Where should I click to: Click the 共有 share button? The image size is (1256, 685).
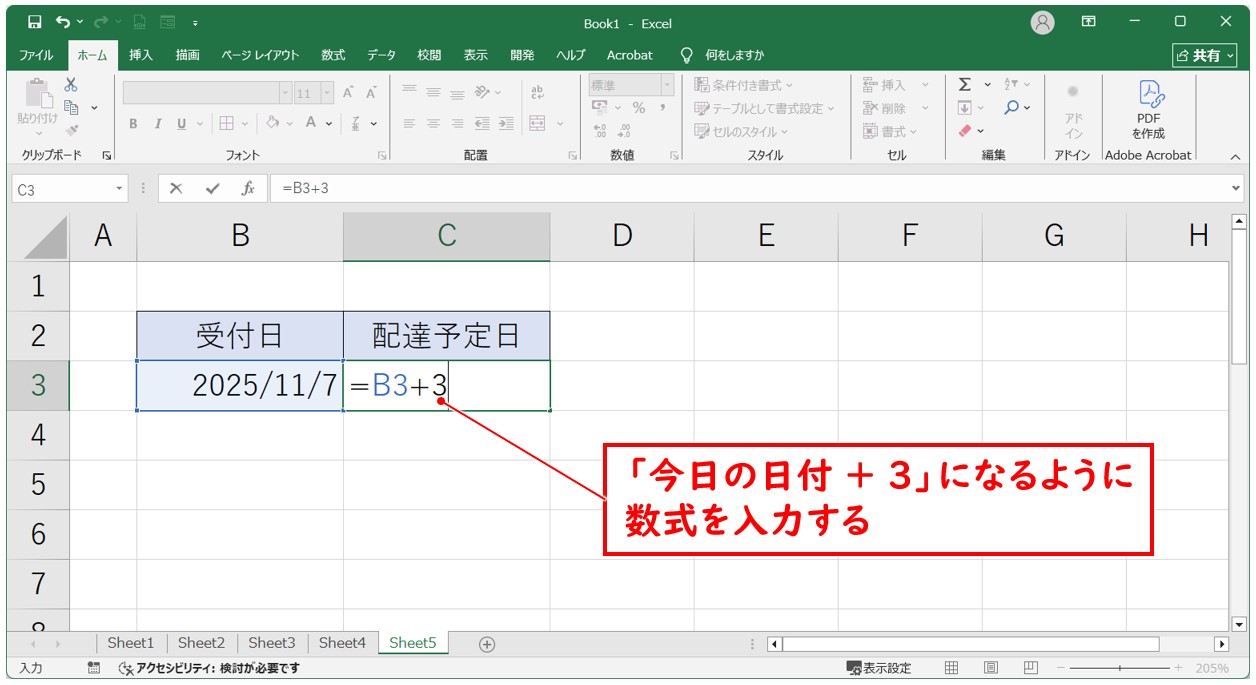pyautogui.click(x=1204, y=55)
